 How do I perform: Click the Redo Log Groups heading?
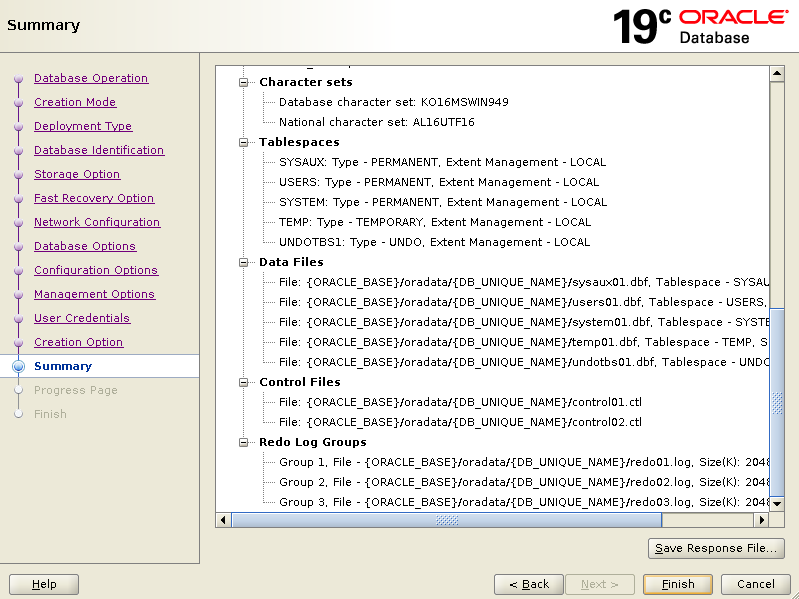(313, 442)
